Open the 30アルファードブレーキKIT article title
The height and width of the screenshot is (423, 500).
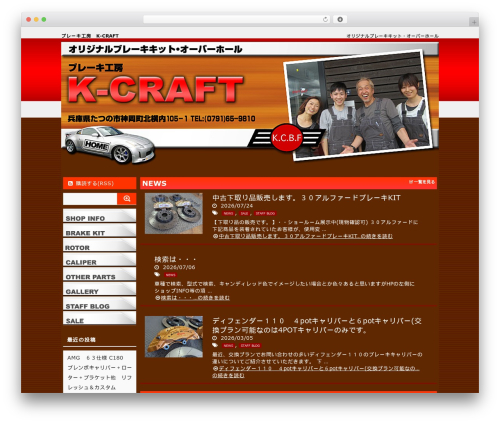pos(306,198)
